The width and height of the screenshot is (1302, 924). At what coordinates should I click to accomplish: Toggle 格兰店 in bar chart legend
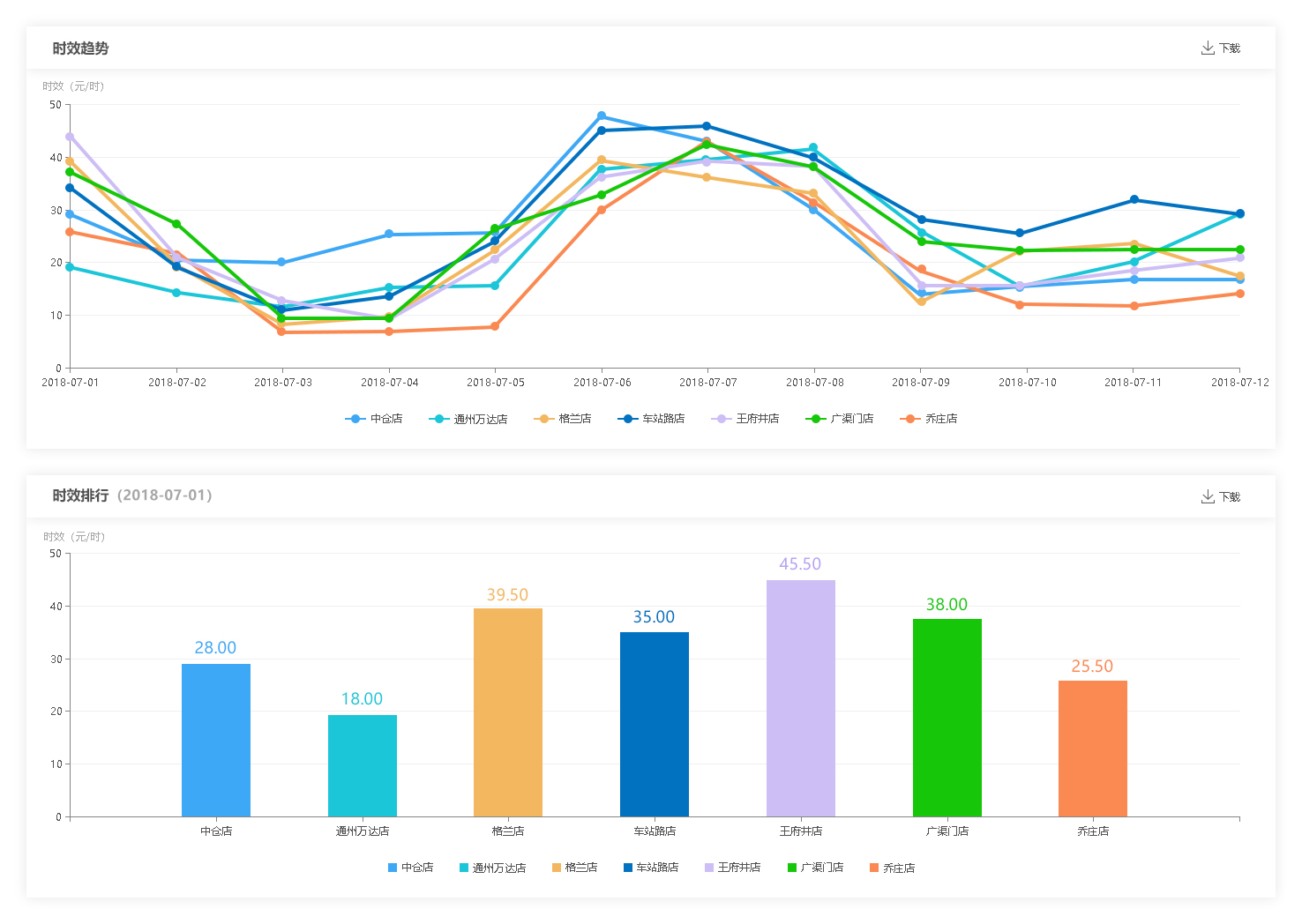575,868
